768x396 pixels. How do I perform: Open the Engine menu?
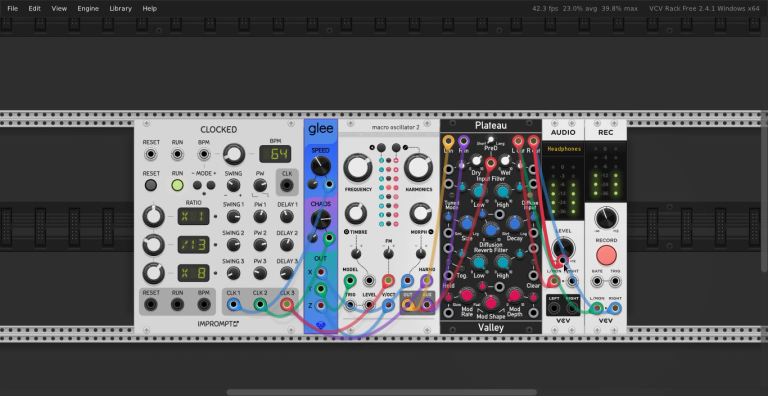[88, 8]
